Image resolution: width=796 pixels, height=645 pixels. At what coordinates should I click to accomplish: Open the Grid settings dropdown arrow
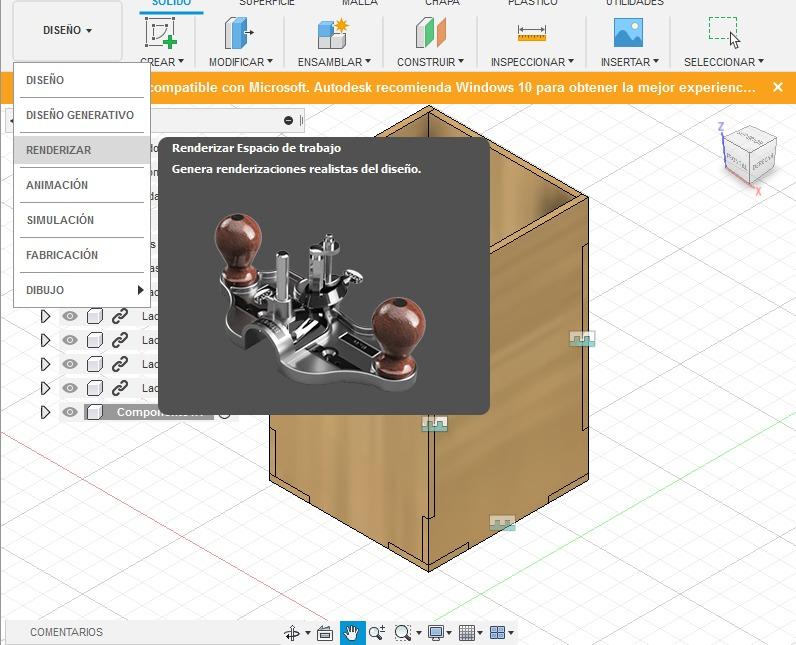[480, 633]
